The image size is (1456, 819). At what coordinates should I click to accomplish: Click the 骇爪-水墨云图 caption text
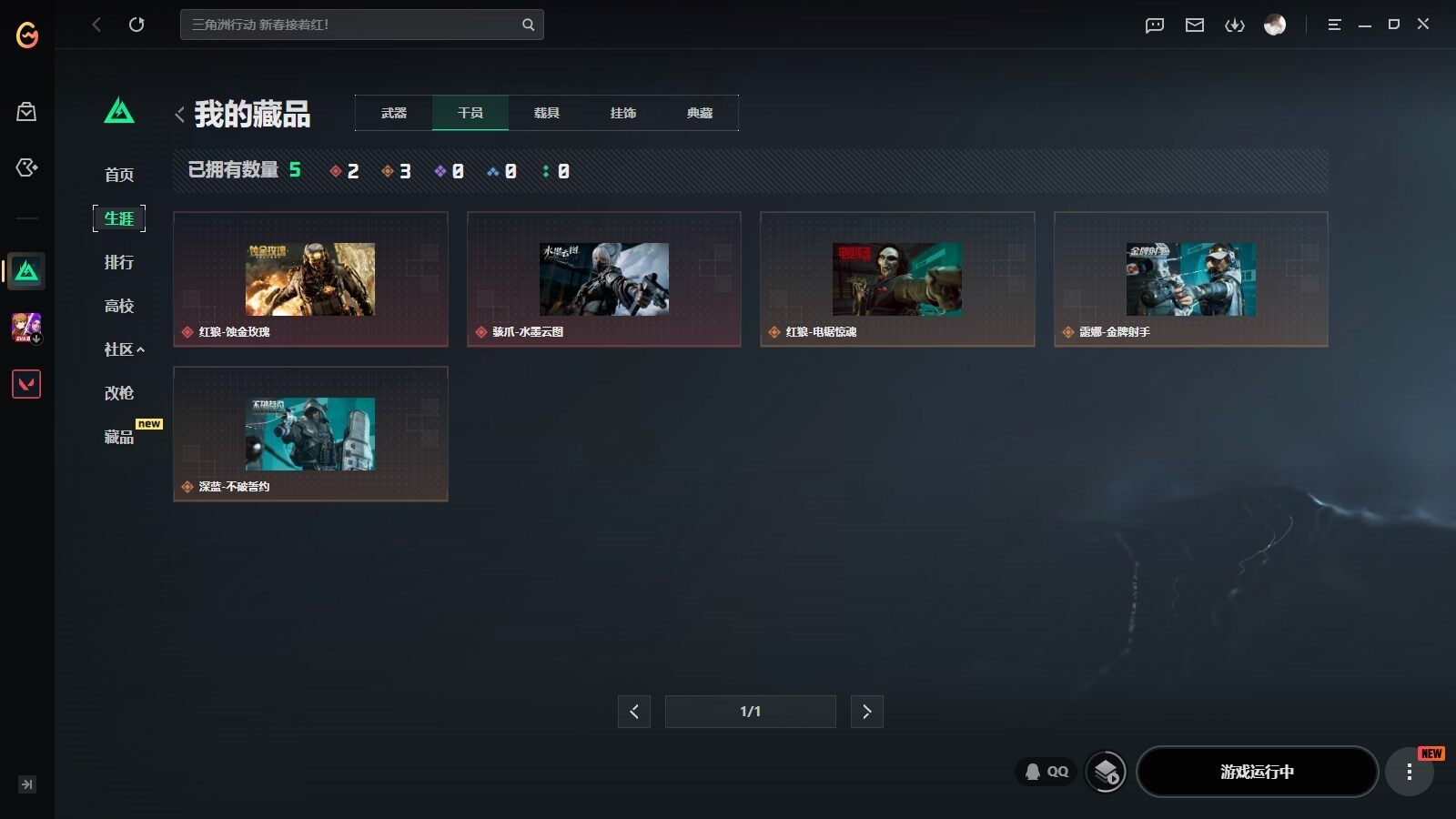(528, 332)
